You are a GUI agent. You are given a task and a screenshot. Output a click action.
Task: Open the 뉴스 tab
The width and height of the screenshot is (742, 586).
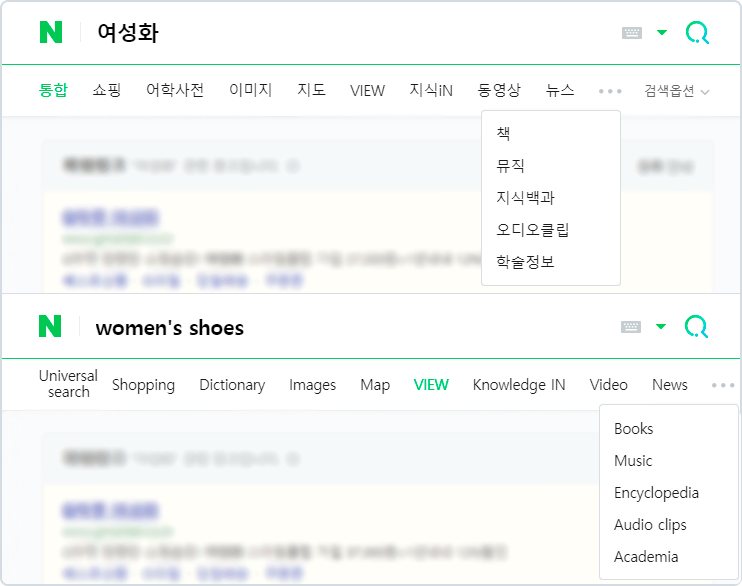point(560,90)
